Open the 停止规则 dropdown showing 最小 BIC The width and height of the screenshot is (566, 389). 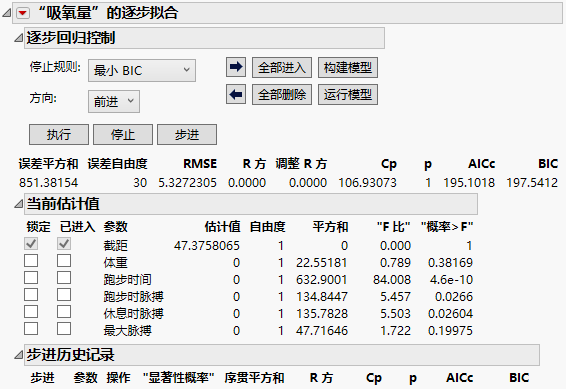pos(142,70)
